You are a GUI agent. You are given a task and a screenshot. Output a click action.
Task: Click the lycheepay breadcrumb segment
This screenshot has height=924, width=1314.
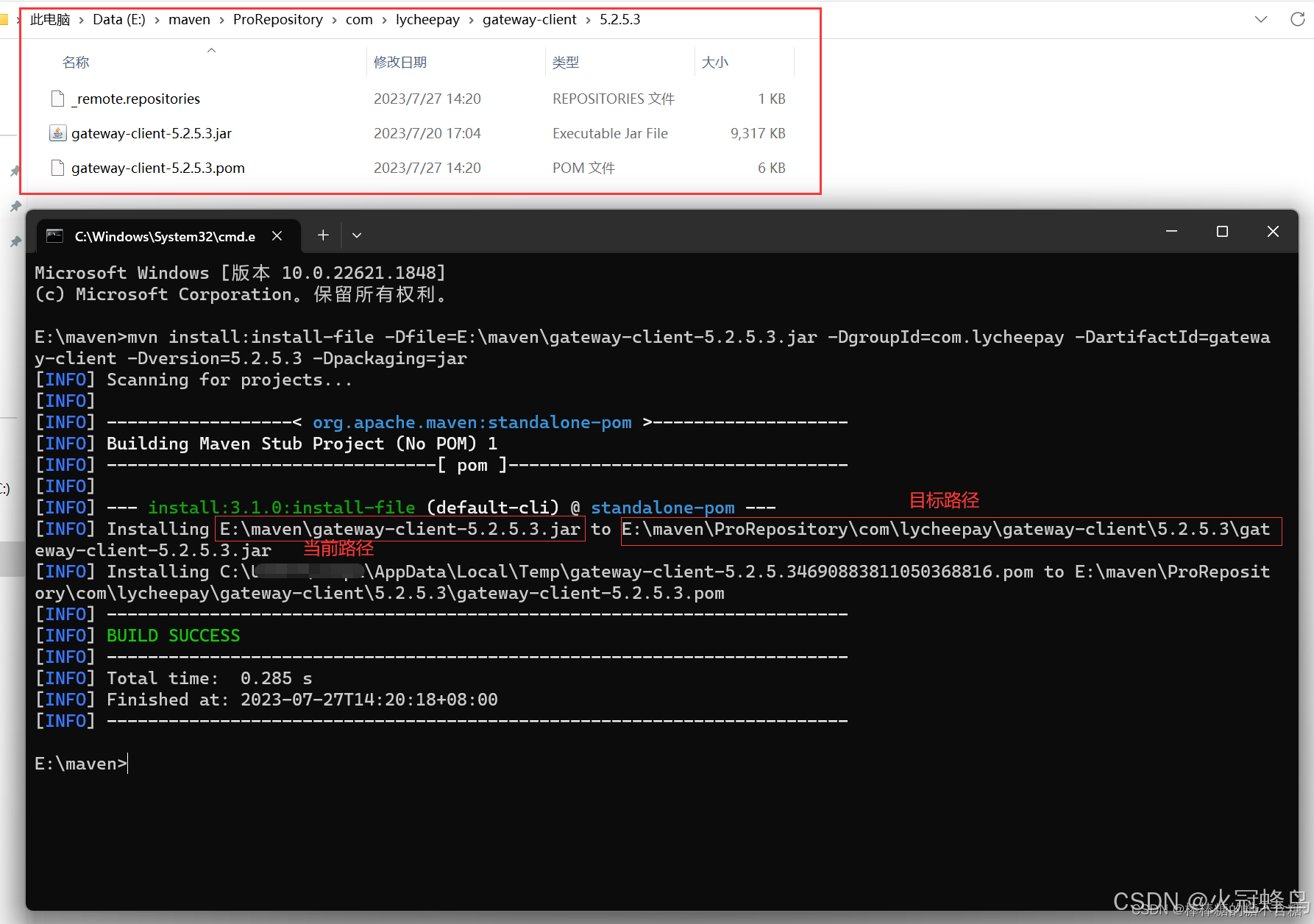pos(427,20)
